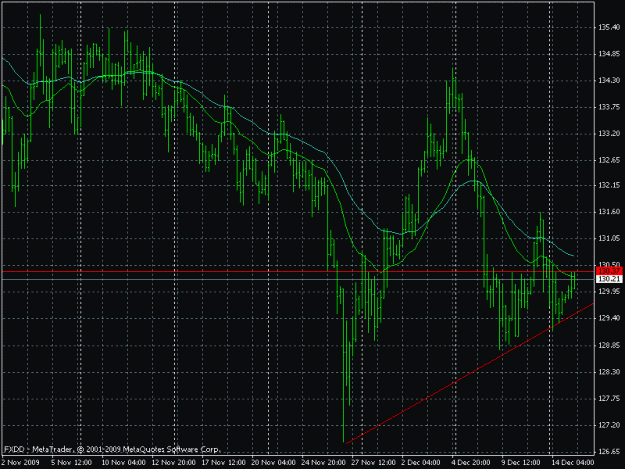625x469 pixels.
Task: Click the 20 Nov 04:00 time label
Action: coord(273,462)
